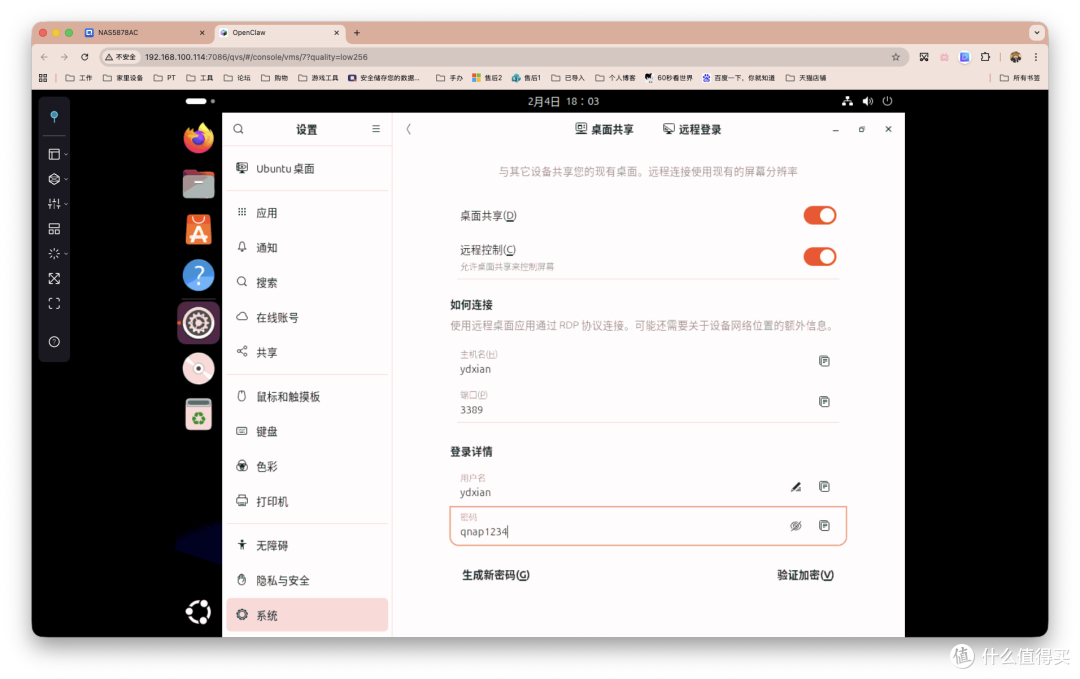Click the password field containing qnap1234
Screen dimensions: 1080x679
tap(647, 526)
